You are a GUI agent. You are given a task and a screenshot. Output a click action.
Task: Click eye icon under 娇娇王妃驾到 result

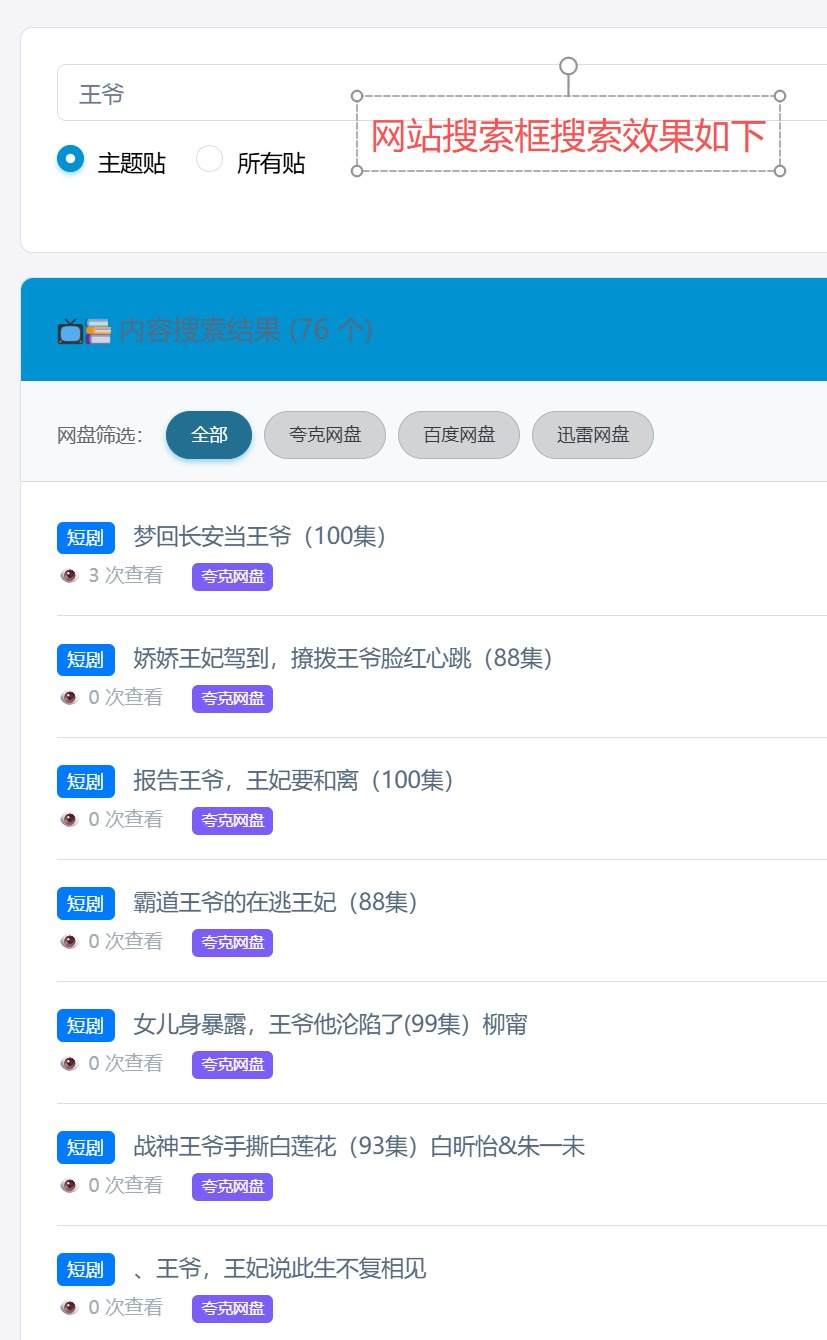pyautogui.click(x=69, y=697)
